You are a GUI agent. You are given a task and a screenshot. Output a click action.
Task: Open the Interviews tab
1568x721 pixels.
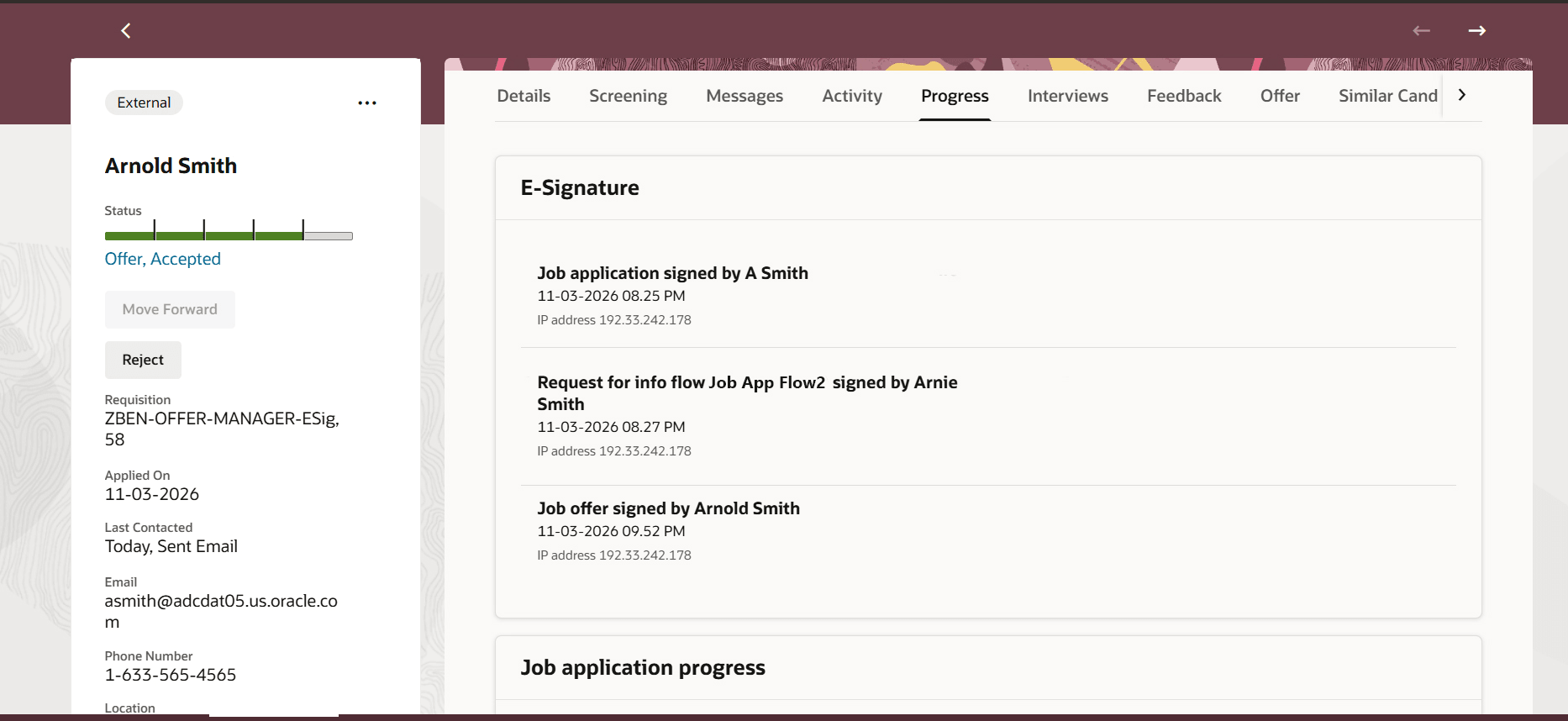(x=1068, y=96)
